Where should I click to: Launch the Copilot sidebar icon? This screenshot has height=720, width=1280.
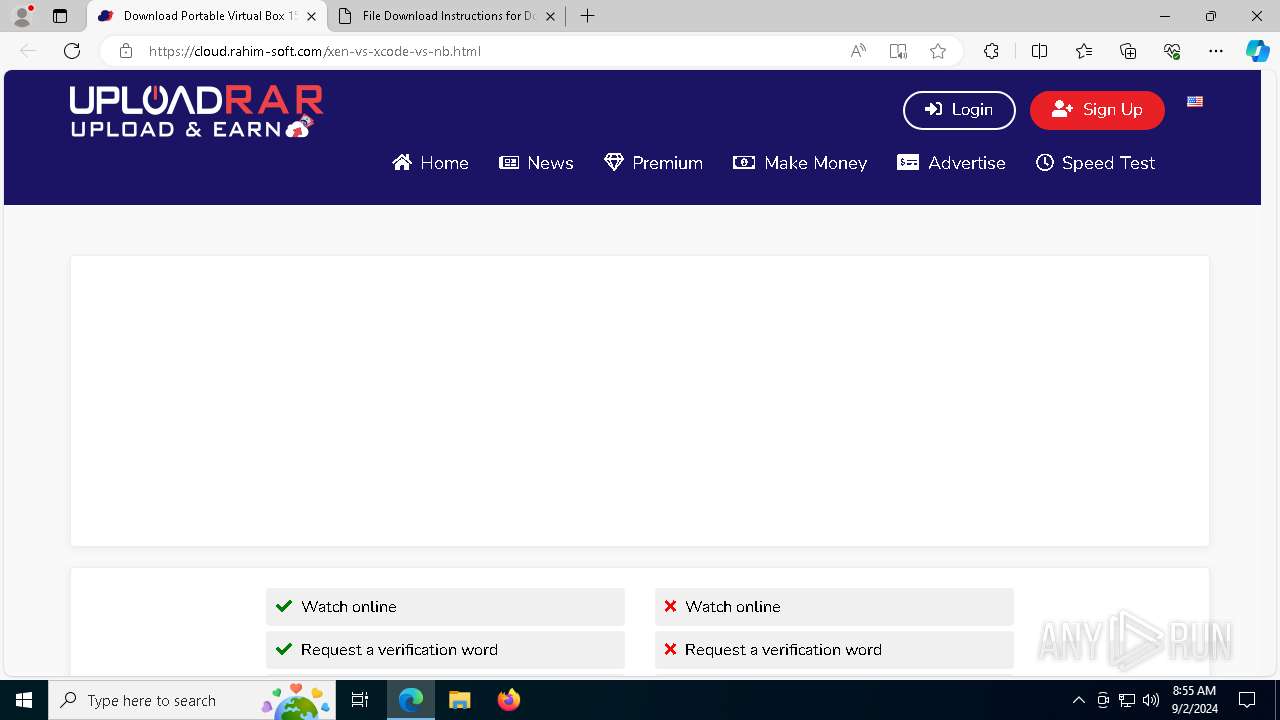[x=1257, y=51]
